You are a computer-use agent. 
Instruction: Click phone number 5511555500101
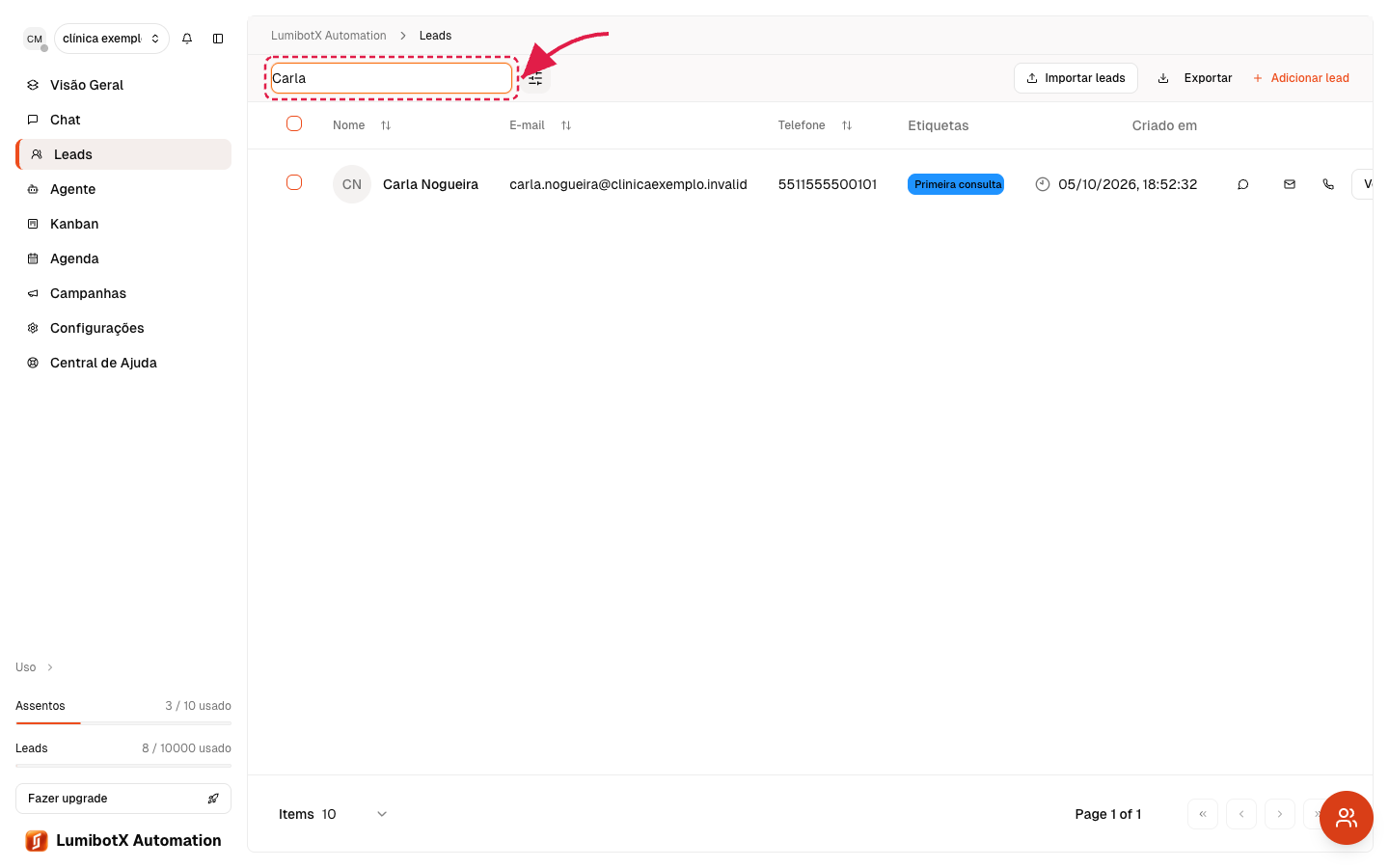(828, 184)
